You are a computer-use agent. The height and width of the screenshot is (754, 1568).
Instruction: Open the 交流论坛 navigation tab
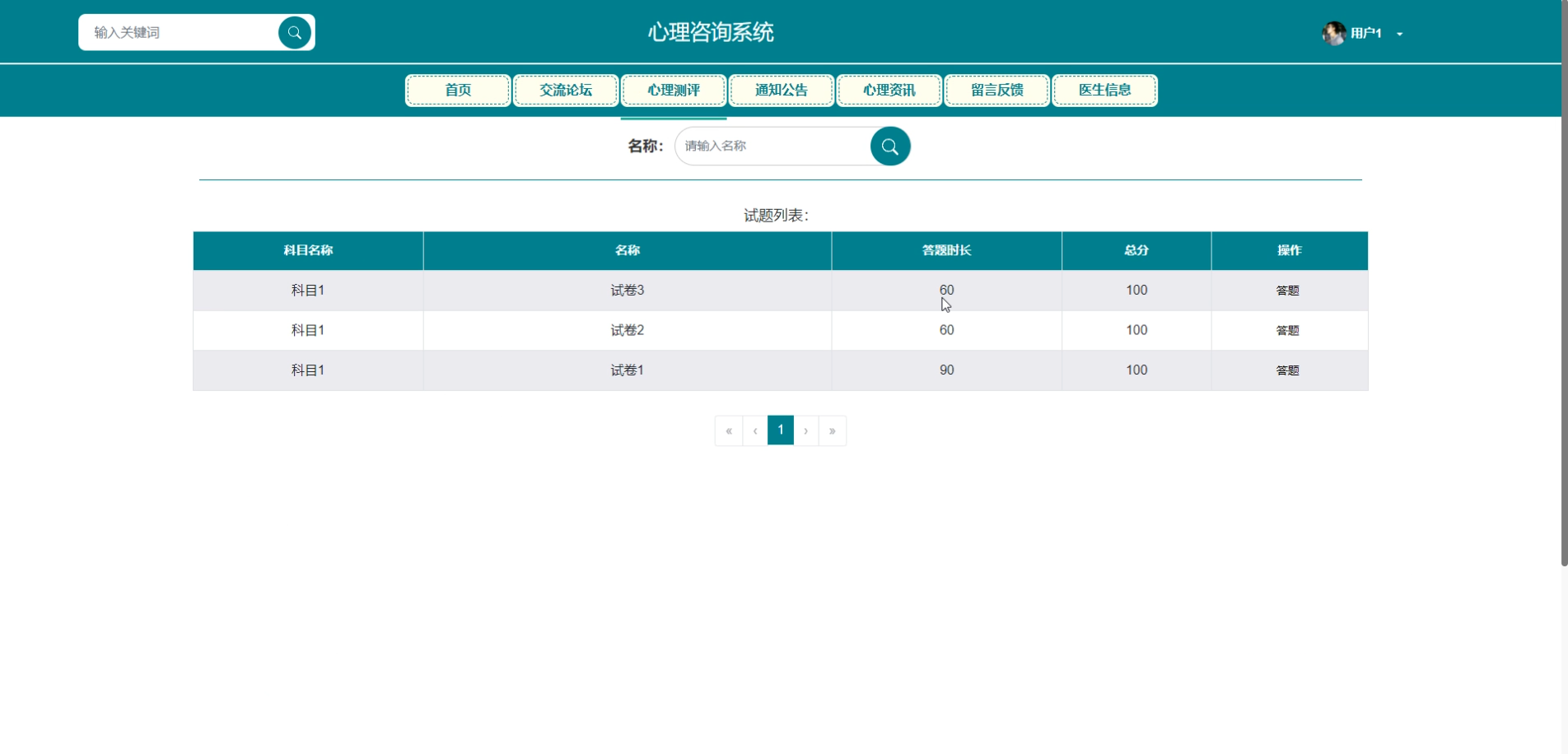click(x=566, y=90)
